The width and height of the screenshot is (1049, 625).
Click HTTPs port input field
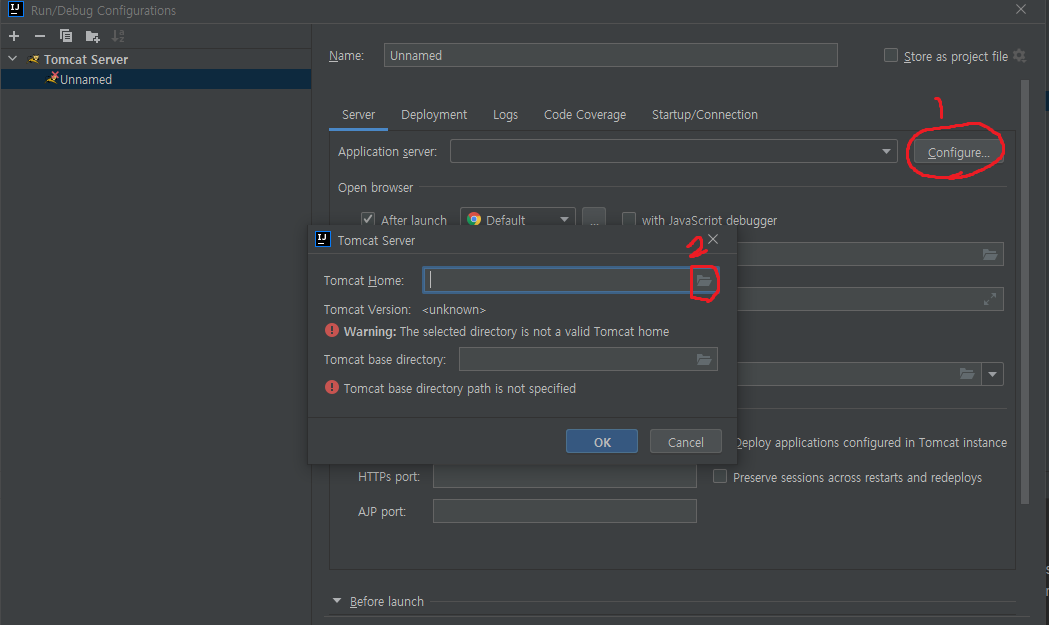[x=565, y=476]
